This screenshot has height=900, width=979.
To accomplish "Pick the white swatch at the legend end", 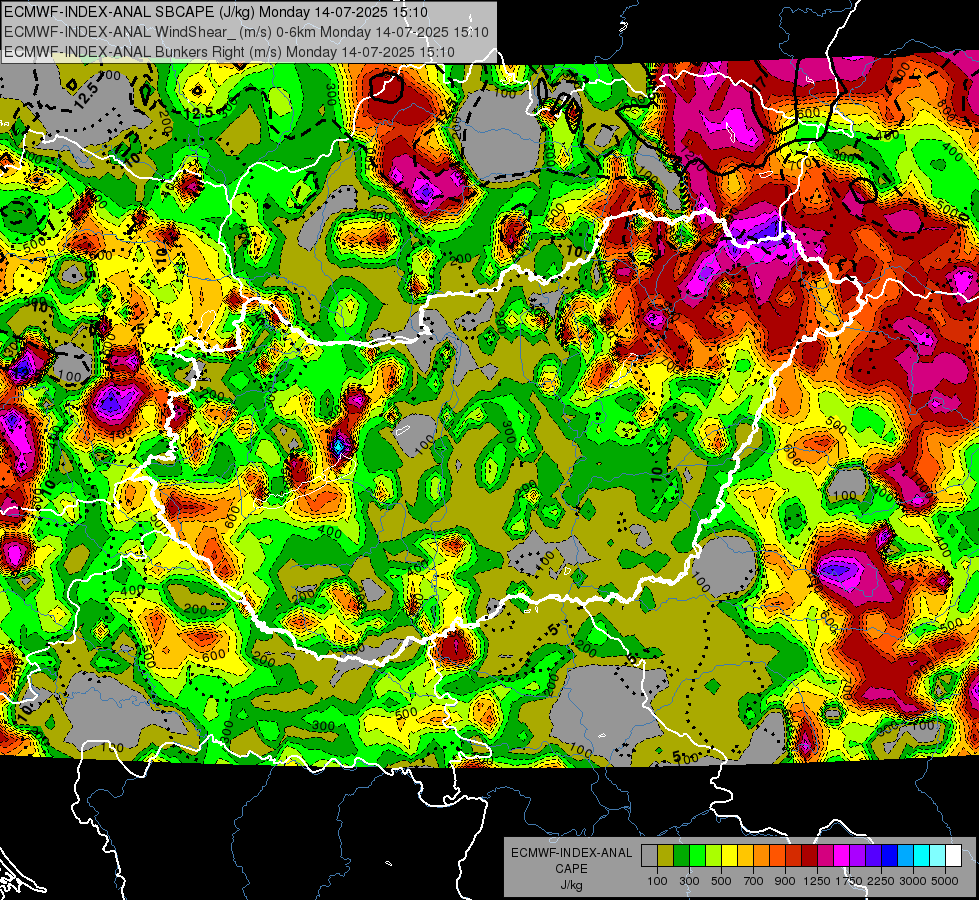I will [954, 856].
